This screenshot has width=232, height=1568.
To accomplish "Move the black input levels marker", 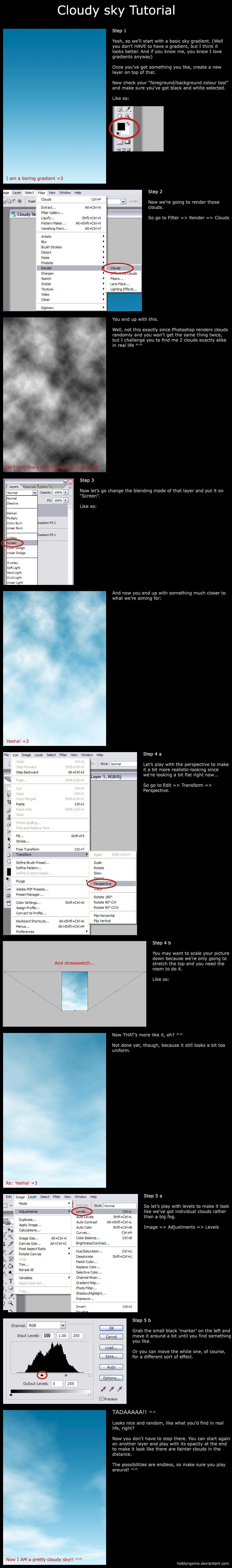I will click(x=42, y=1376).
